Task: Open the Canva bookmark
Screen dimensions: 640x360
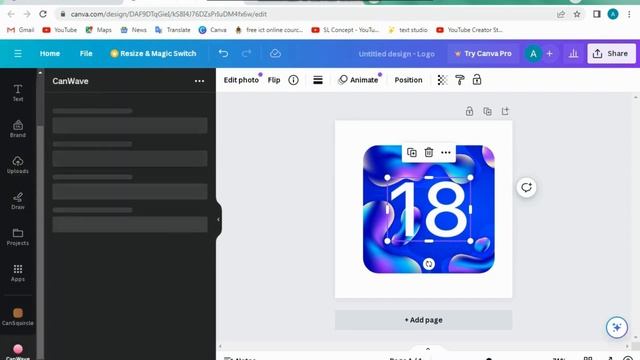Action: (x=213, y=30)
